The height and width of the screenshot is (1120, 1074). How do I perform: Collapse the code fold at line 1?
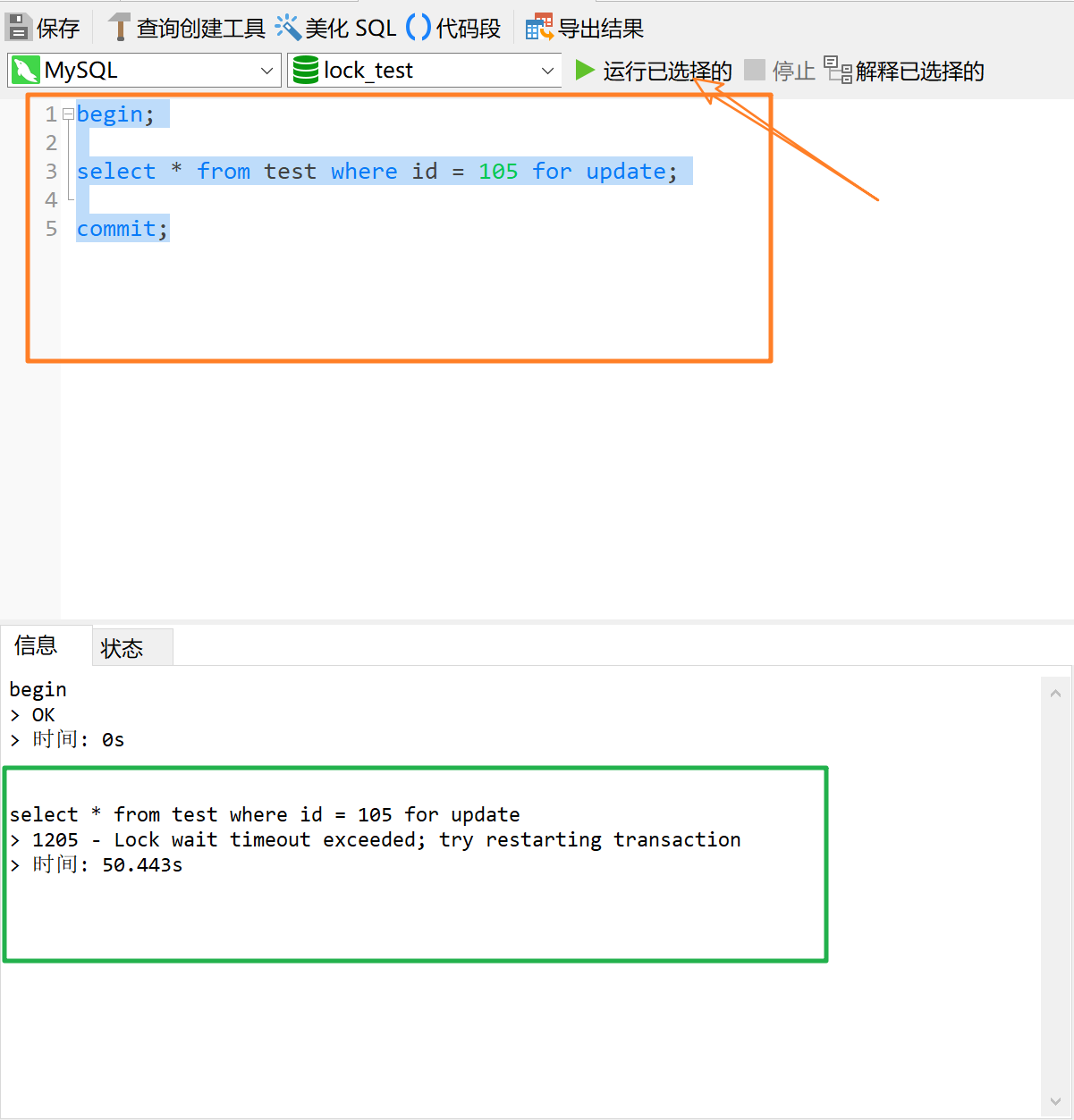68,114
